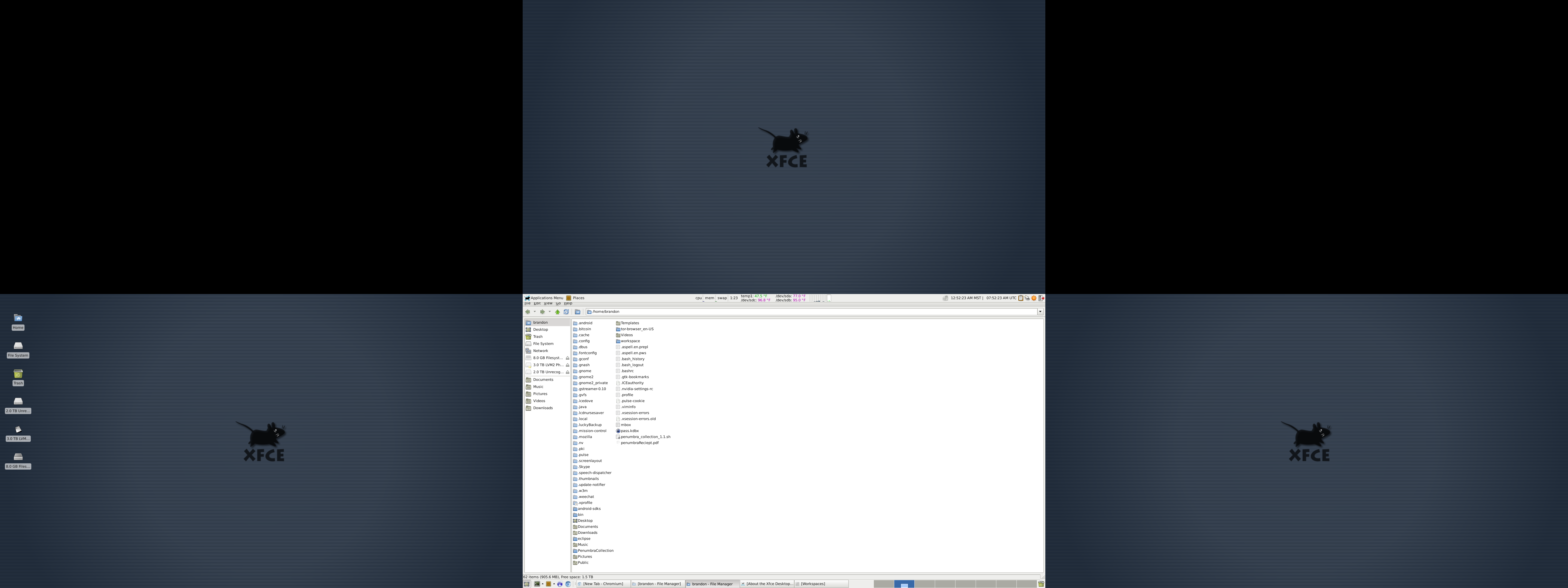Switch to New Tab - Chromium window
This screenshot has width=1568, height=588.
coord(603,584)
